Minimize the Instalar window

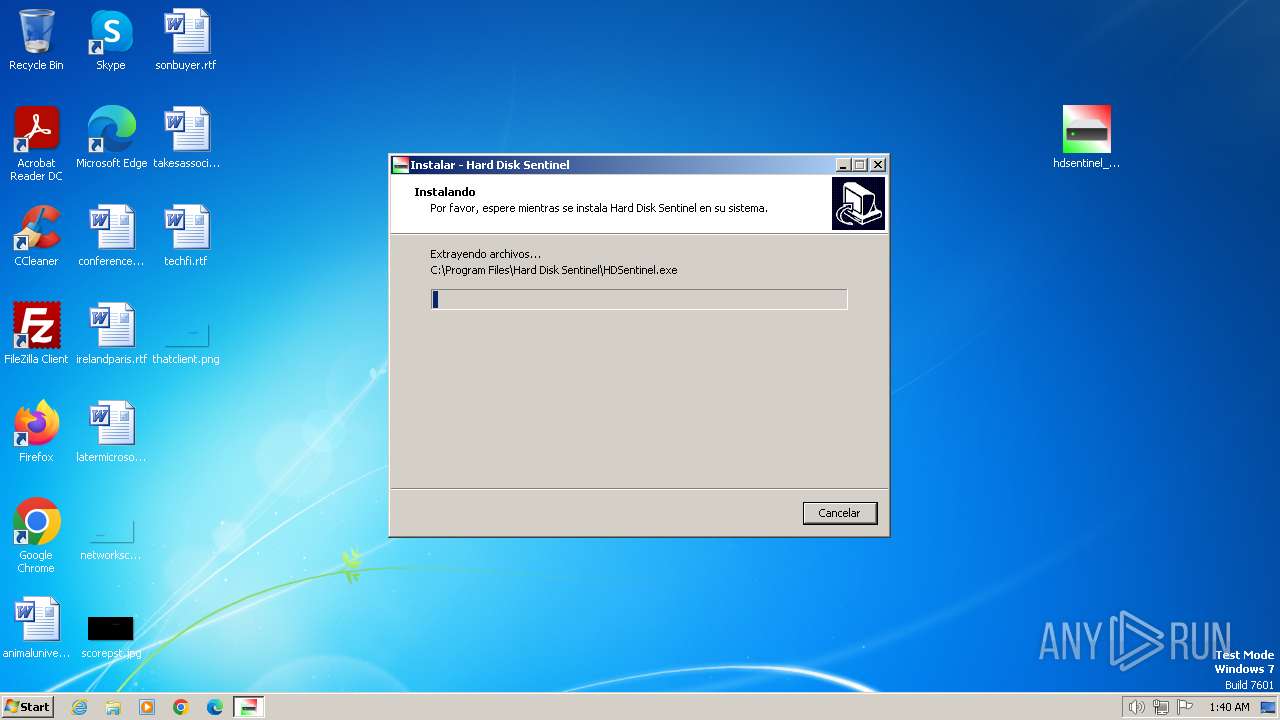pos(843,165)
